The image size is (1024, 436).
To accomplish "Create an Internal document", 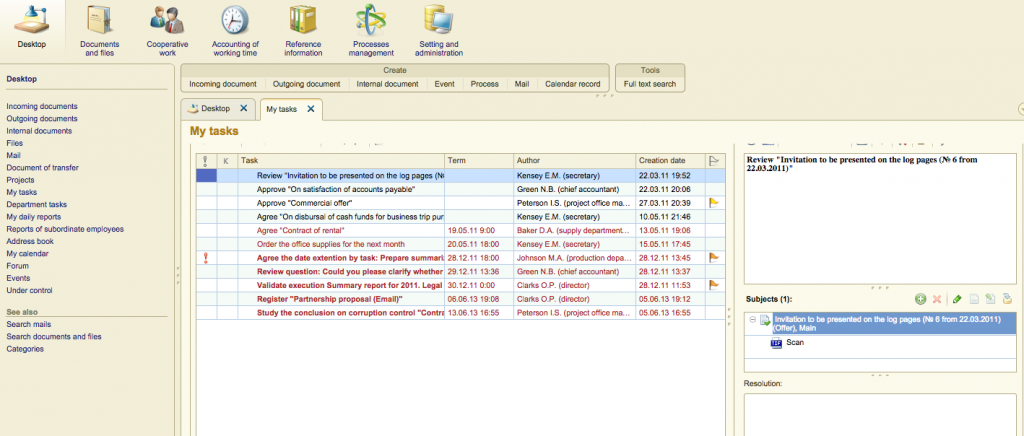I will 387,84.
